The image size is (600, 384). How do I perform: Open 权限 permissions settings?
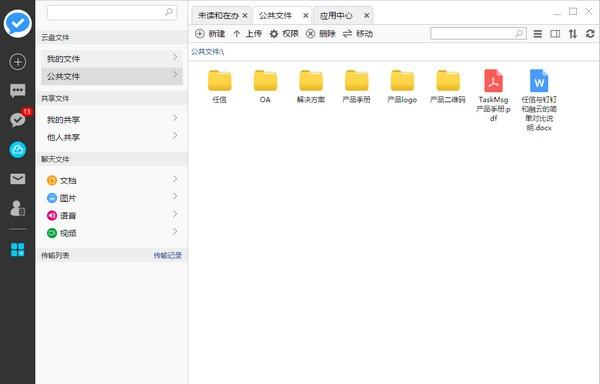[x=284, y=34]
